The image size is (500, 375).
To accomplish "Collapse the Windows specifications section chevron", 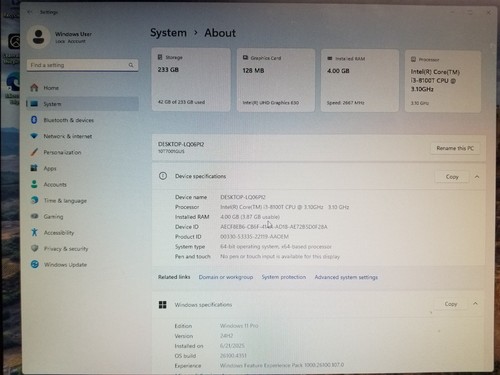I will coord(476,304).
